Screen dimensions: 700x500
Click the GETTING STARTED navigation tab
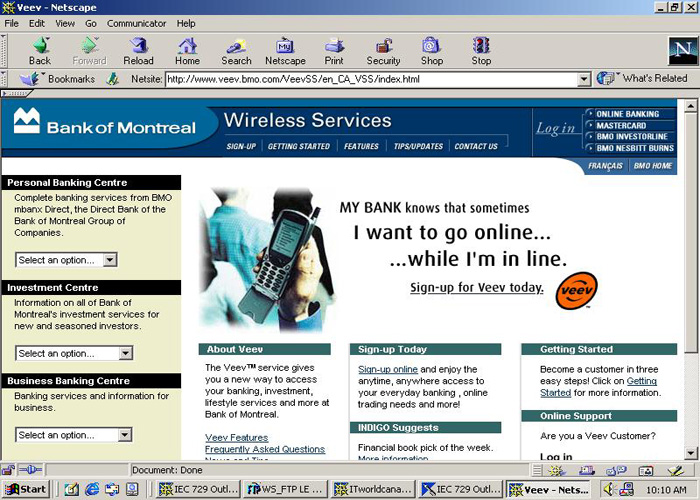(x=299, y=146)
